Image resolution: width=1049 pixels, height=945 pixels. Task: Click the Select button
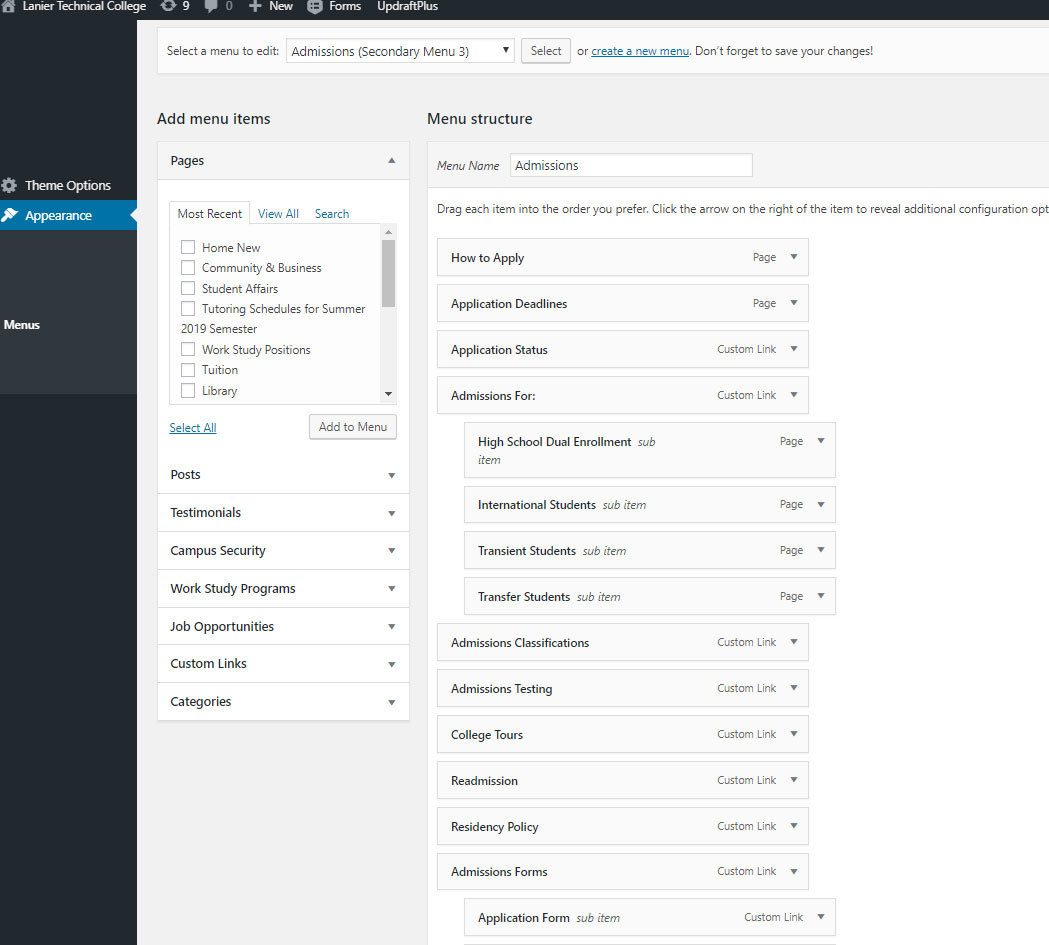(546, 51)
